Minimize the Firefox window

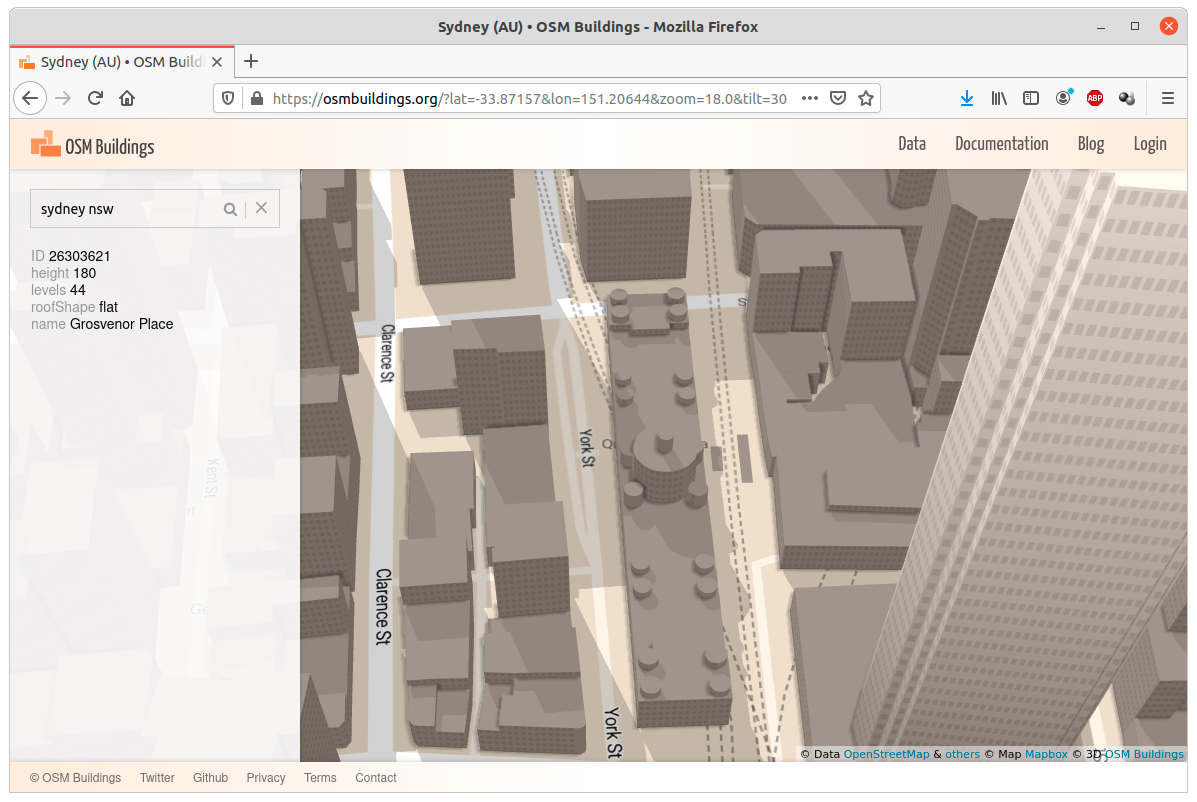tap(1101, 27)
